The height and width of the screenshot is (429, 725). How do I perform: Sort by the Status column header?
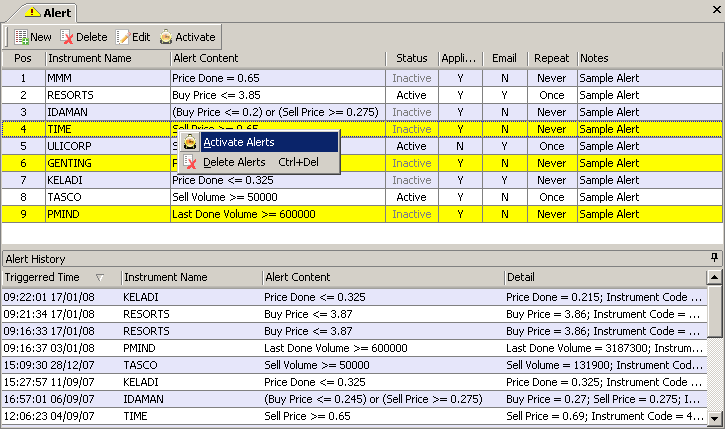point(412,58)
